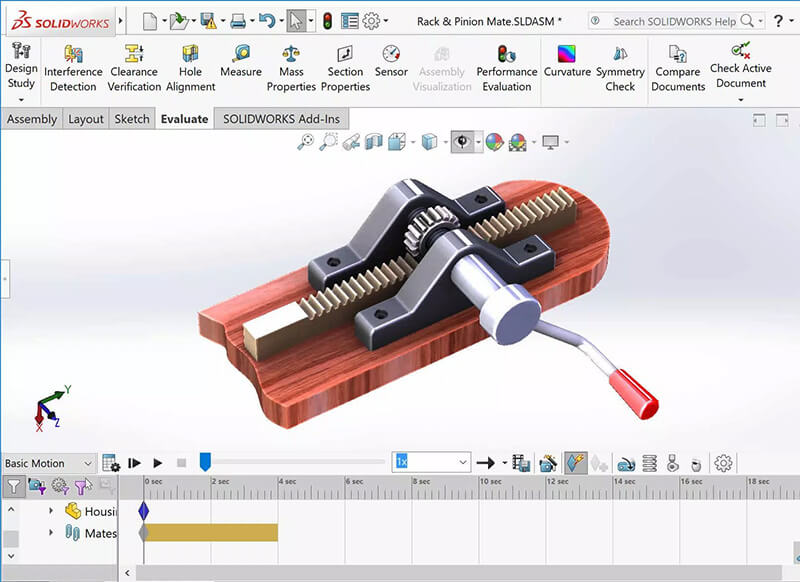Open the playback speed dropdown
The height and width of the screenshot is (582, 800).
(x=461, y=462)
